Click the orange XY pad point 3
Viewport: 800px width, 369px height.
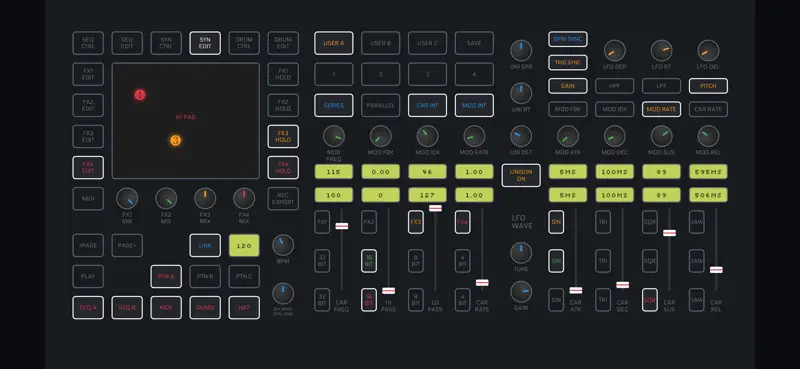(175, 140)
